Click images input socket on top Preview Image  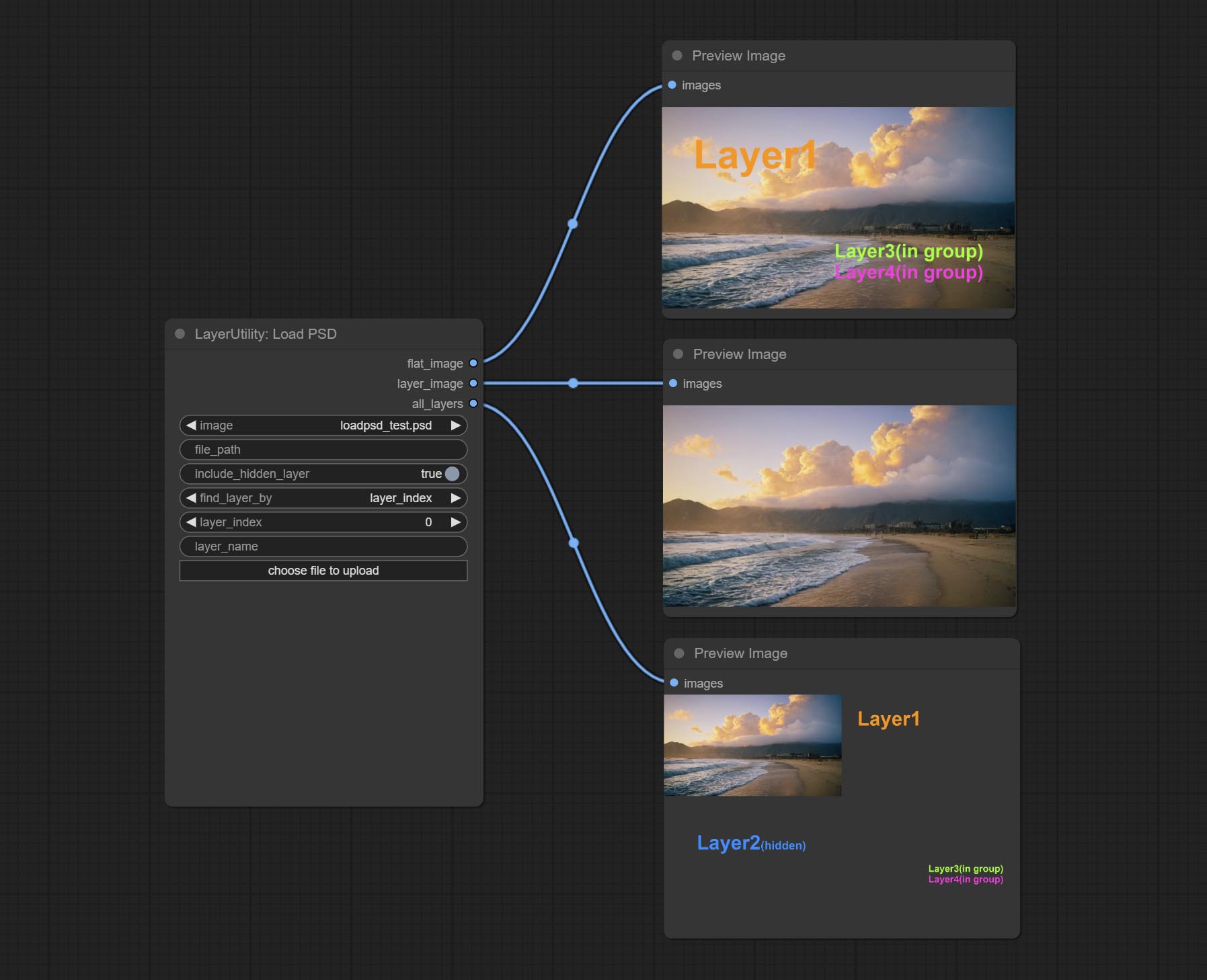tap(672, 85)
